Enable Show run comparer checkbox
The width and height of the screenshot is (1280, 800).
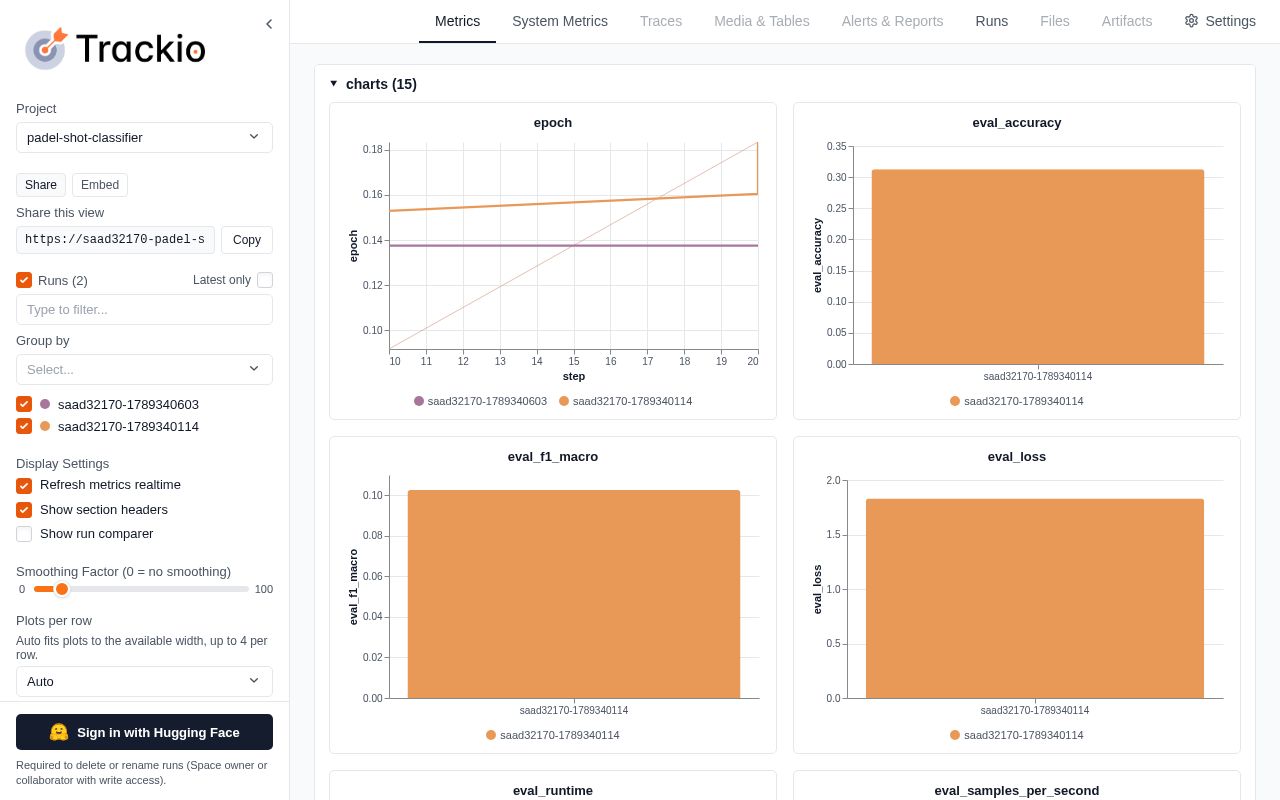click(x=24, y=534)
